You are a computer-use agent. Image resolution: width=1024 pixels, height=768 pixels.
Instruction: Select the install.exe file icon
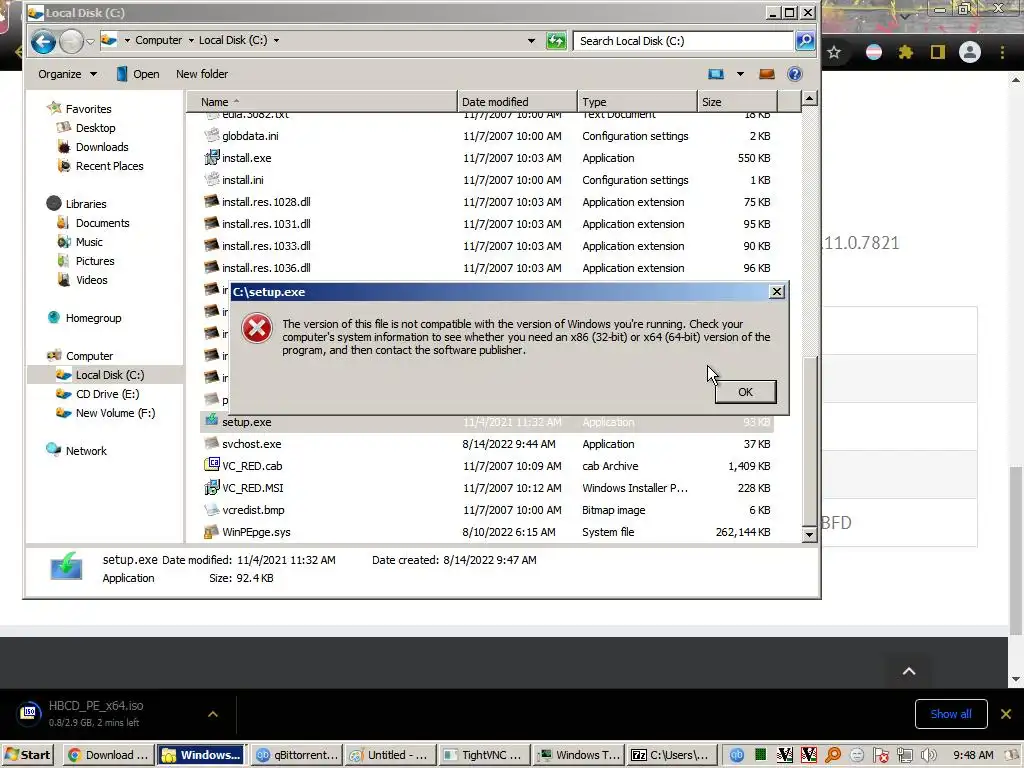(x=211, y=157)
